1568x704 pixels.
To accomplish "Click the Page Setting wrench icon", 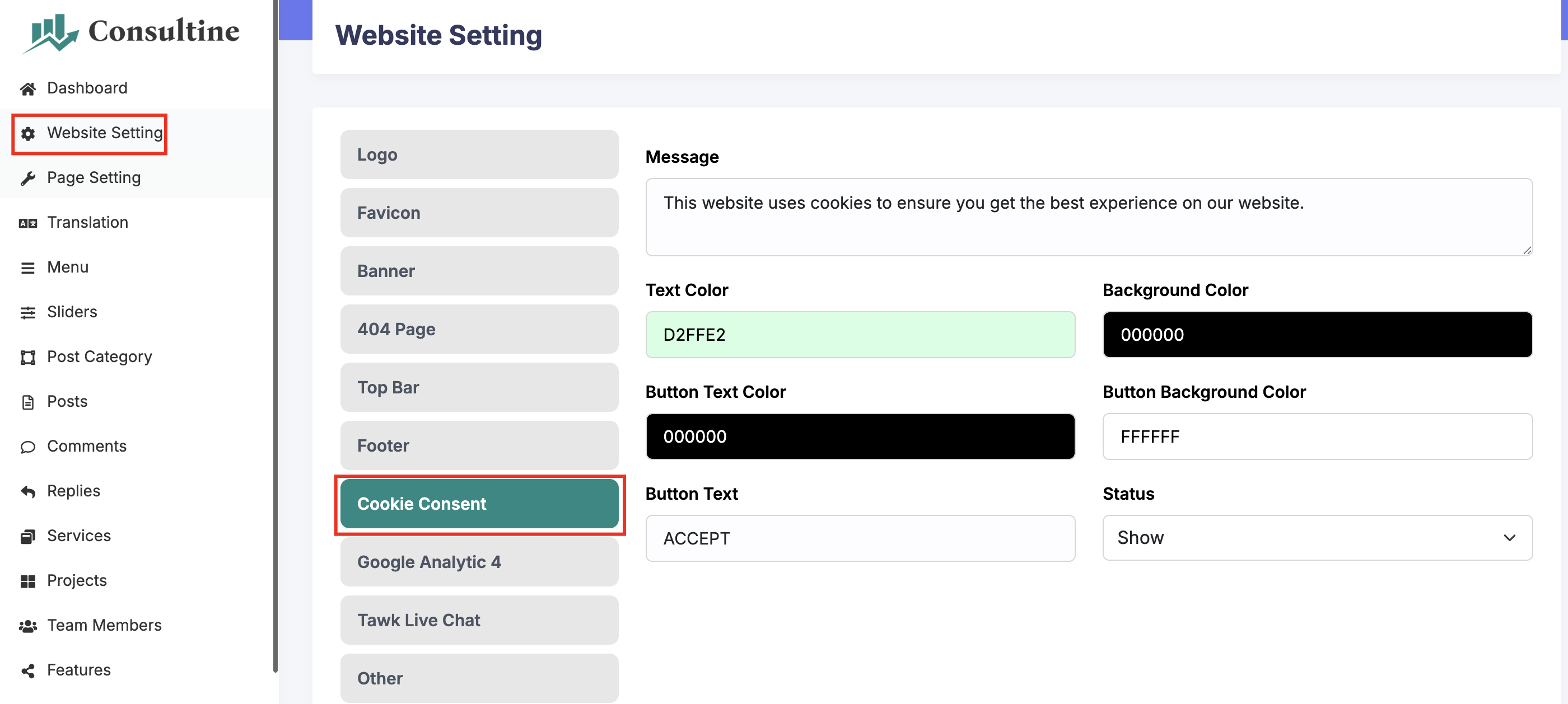I will [x=27, y=179].
